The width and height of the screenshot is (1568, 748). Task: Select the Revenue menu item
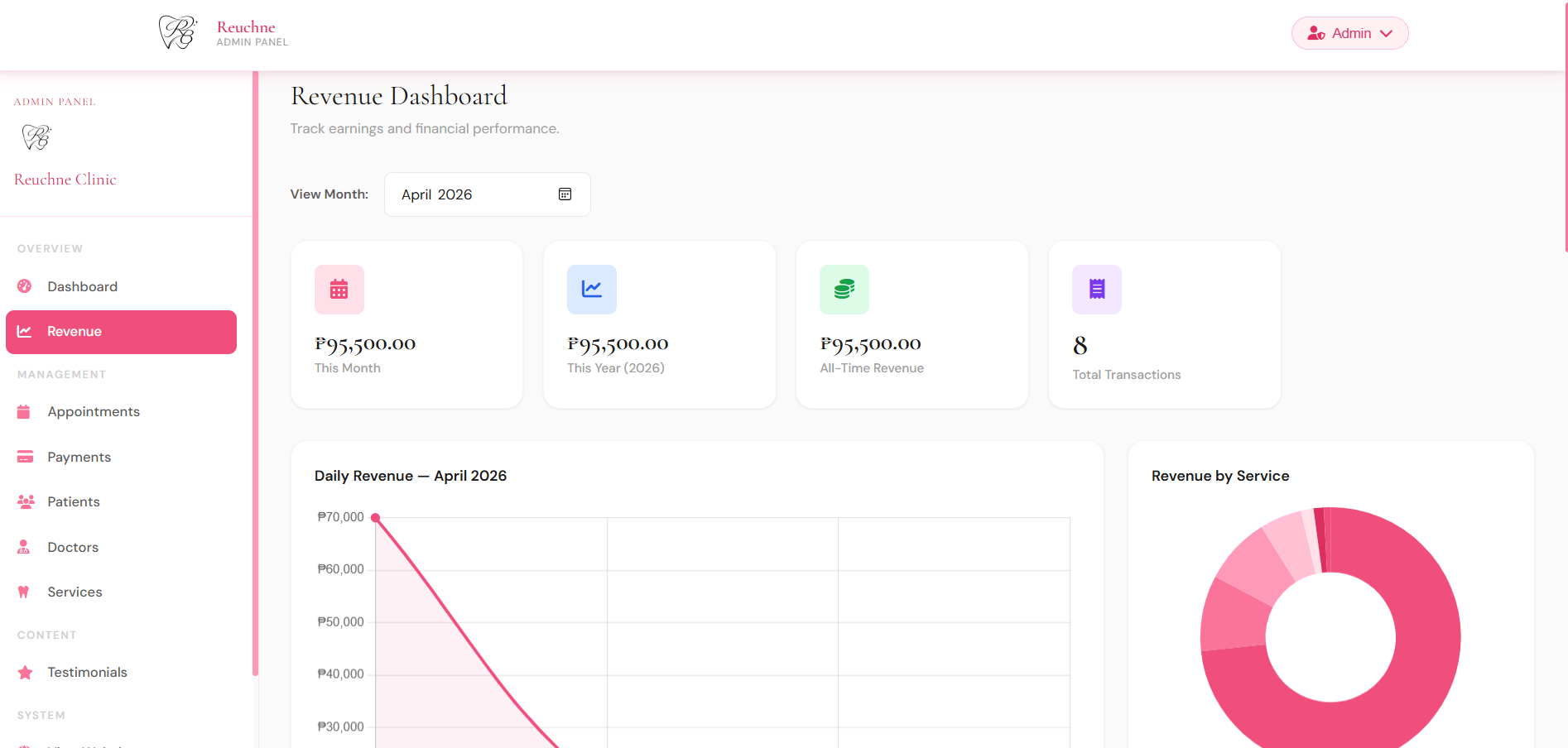(122, 332)
